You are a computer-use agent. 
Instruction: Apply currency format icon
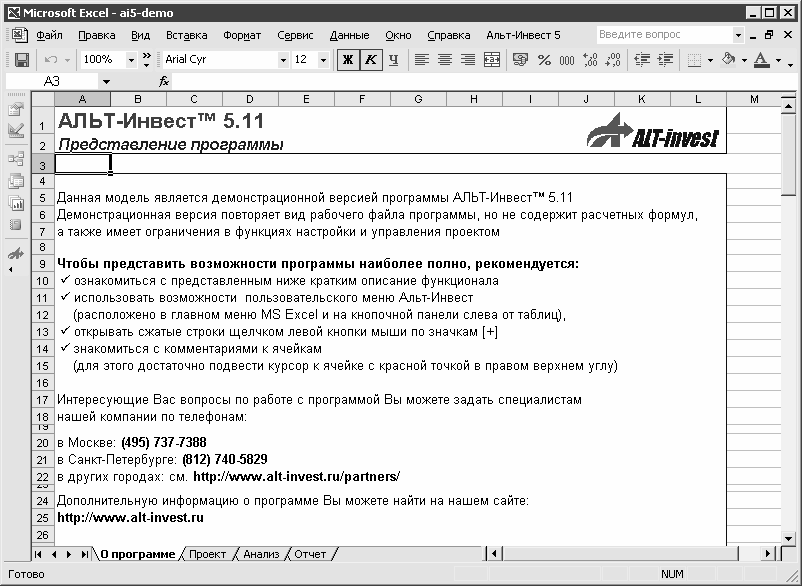520,60
